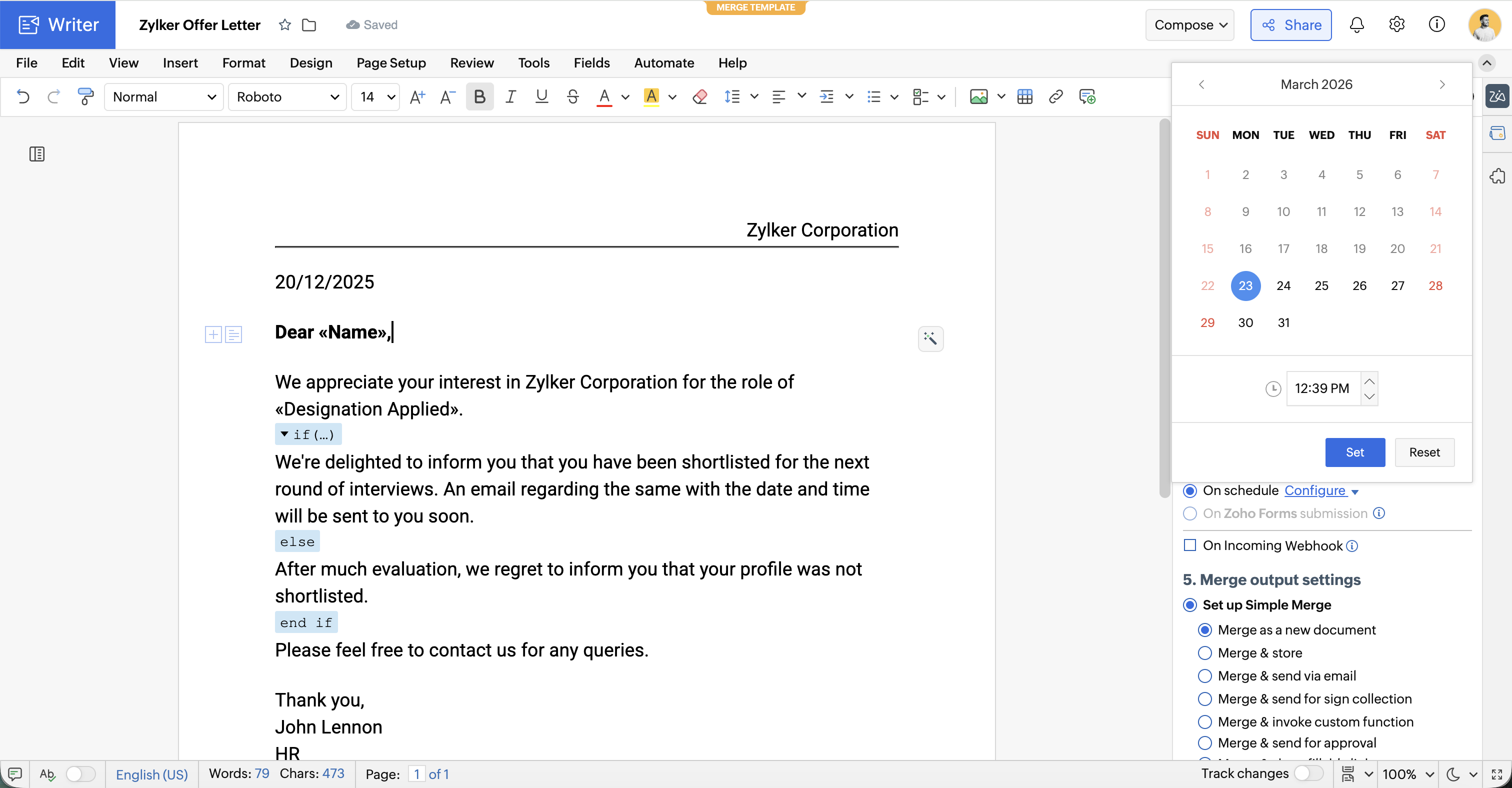Click the insert table icon
1512x788 pixels.
coord(1025,96)
